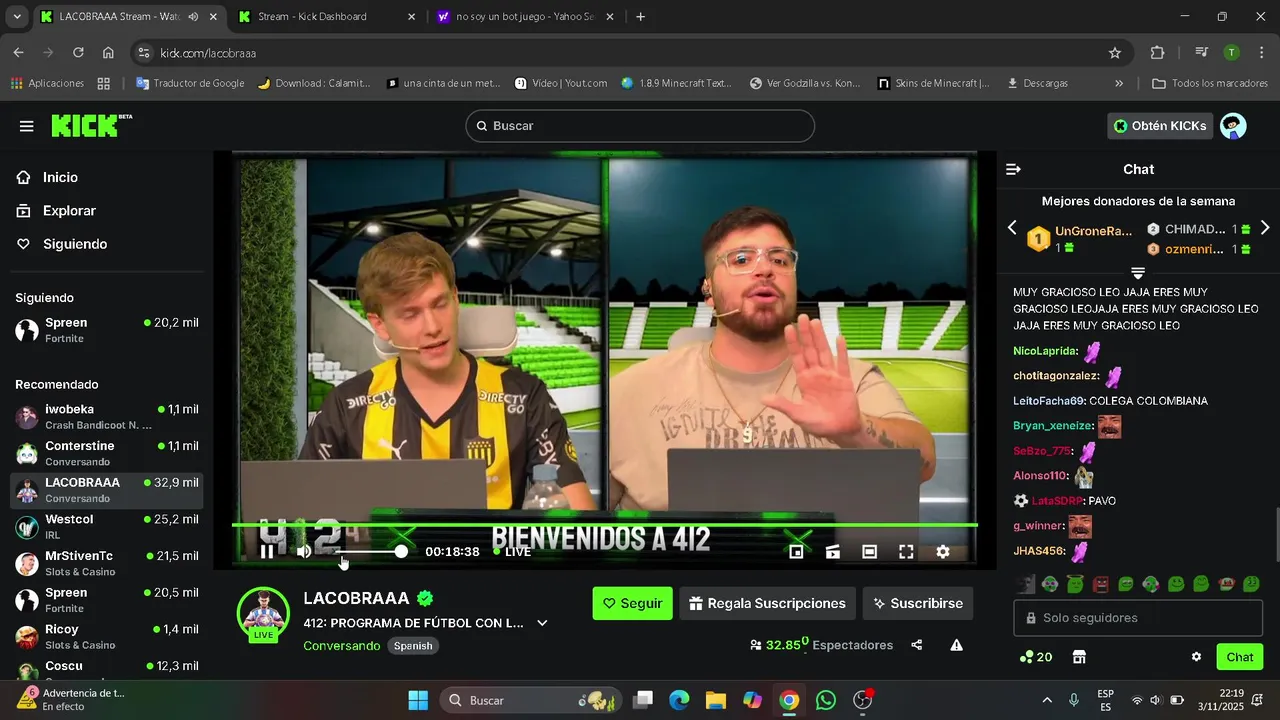This screenshot has width=1280, height=720.
Task: Open chat settings gear
Action: coord(1196,657)
